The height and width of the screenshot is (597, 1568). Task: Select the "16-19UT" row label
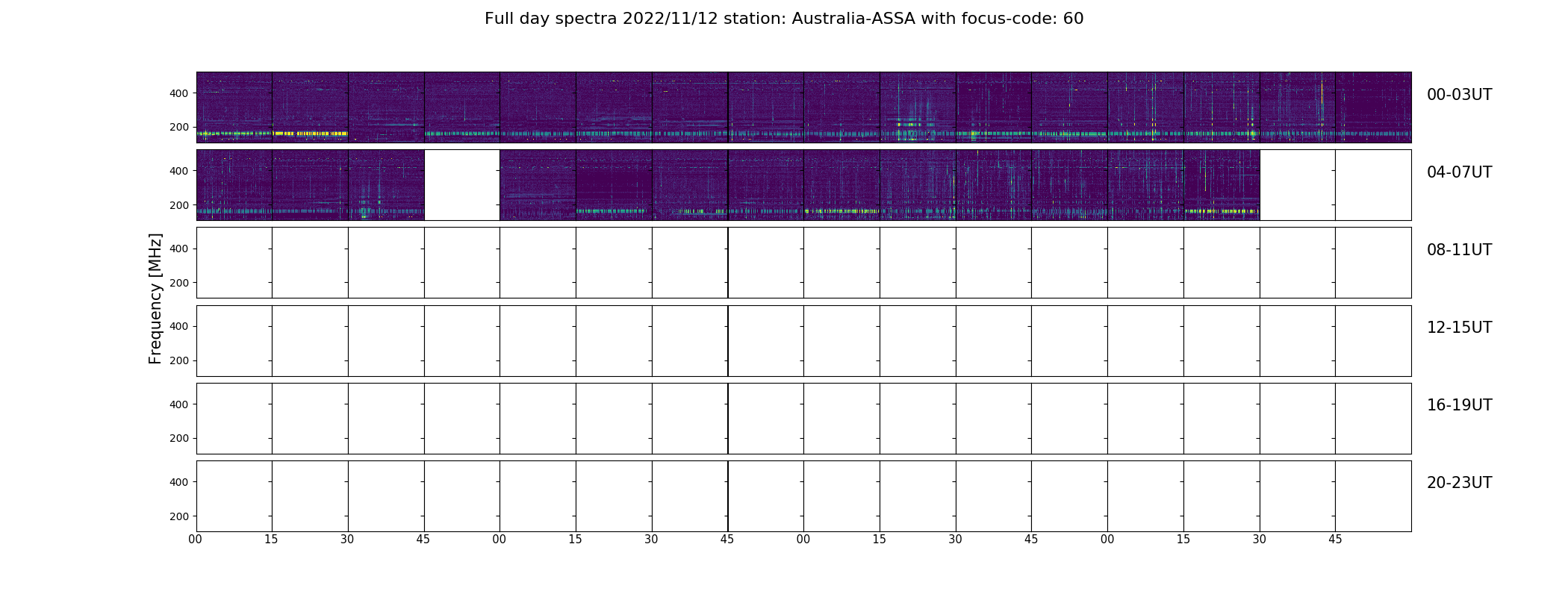(1459, 405)
